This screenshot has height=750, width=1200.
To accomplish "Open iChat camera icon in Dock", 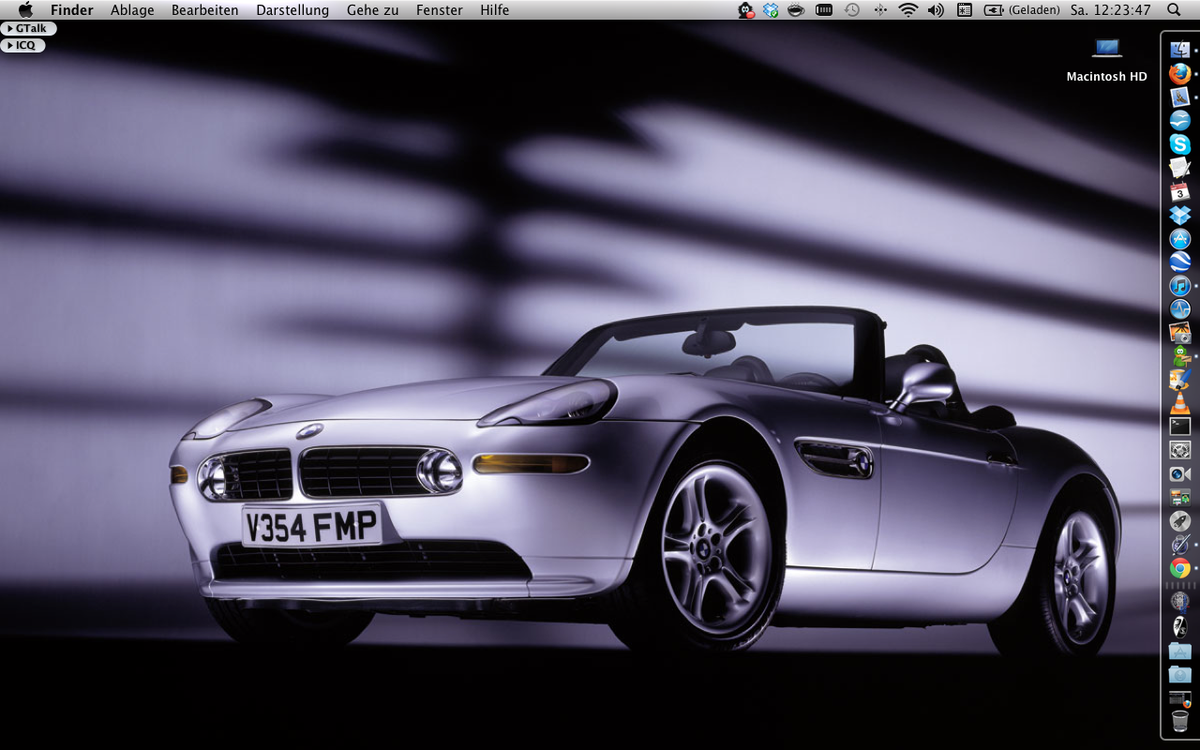I will (x=1180, y=474).
